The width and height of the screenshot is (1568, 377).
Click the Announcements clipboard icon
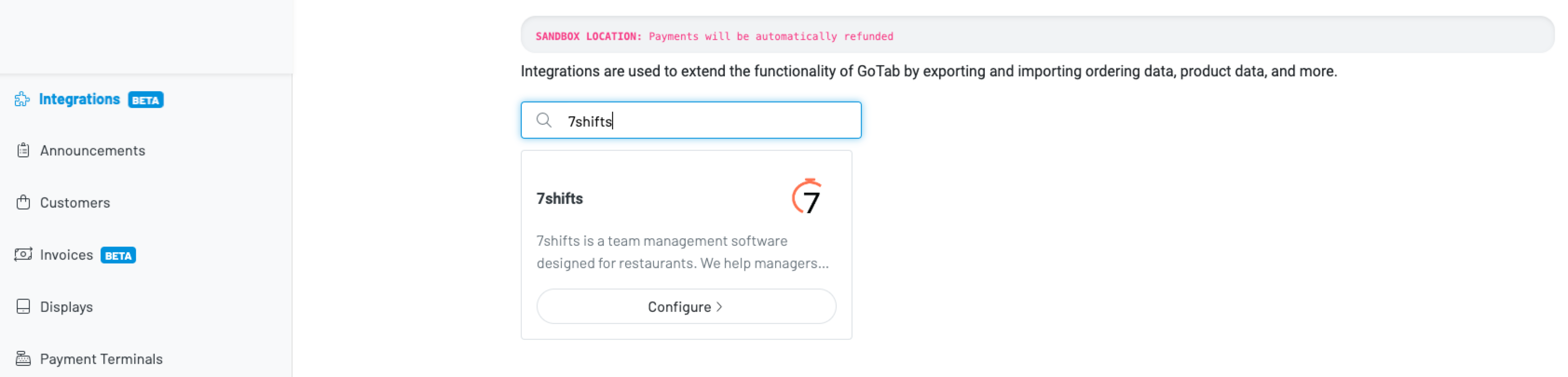point(23,150)
